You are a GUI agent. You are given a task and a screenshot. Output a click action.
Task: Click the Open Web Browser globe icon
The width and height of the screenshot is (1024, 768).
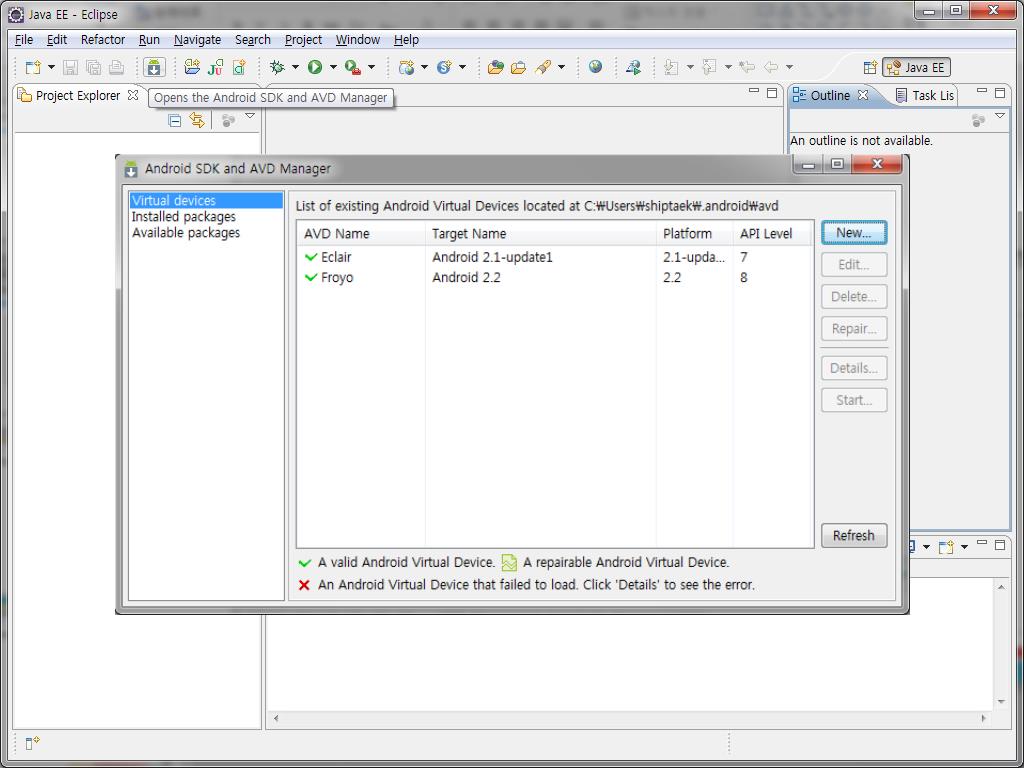(x=596, y=67)
